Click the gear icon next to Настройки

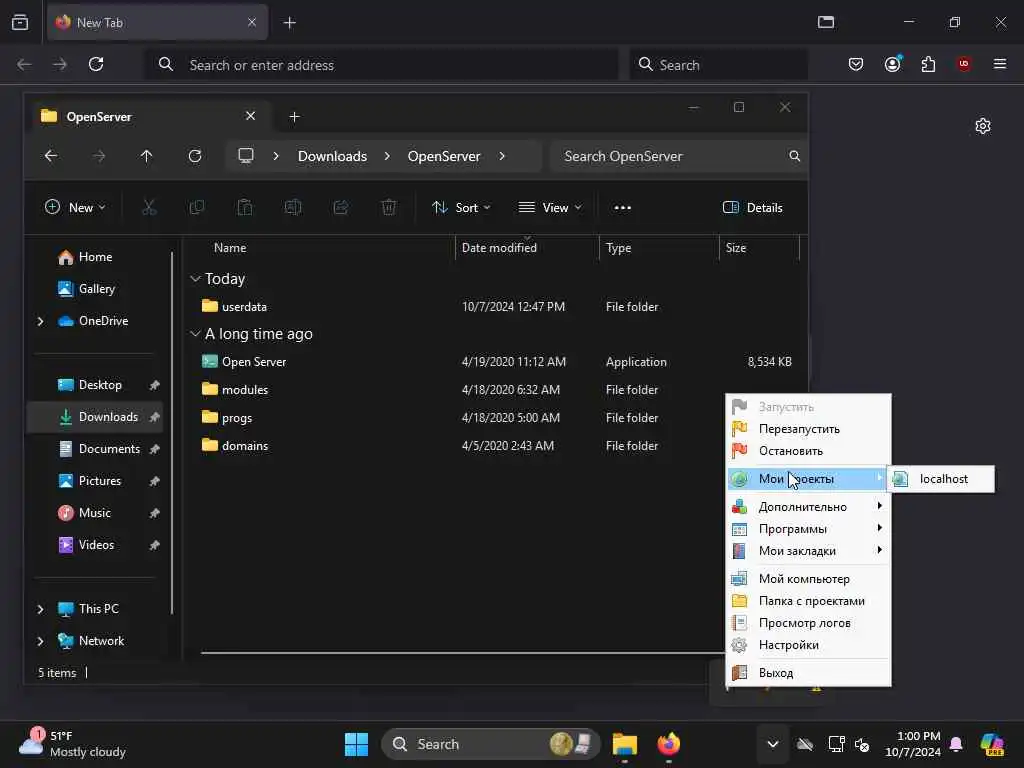(x=739, y=645)
